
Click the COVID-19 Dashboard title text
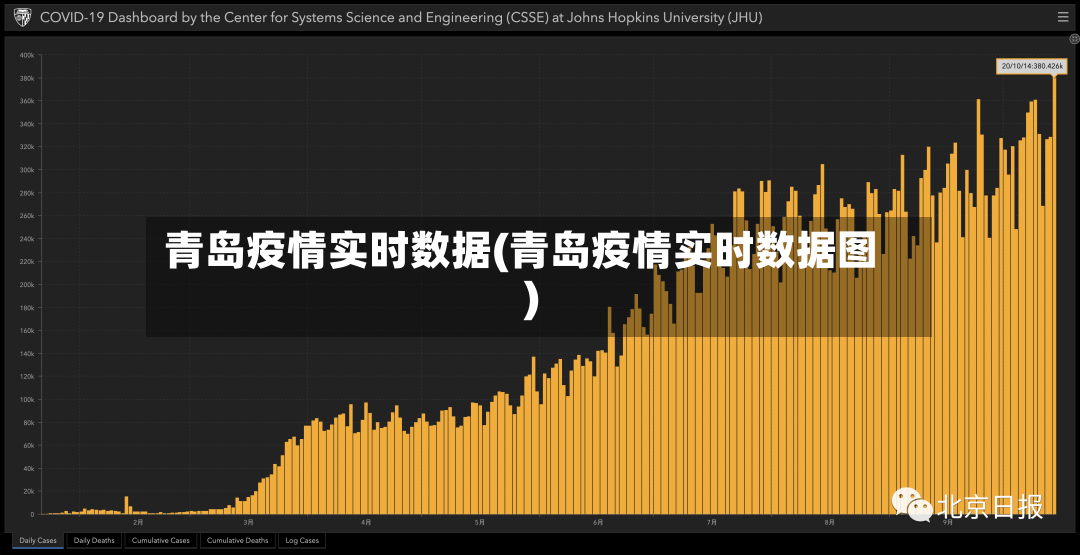coord(402,17)
